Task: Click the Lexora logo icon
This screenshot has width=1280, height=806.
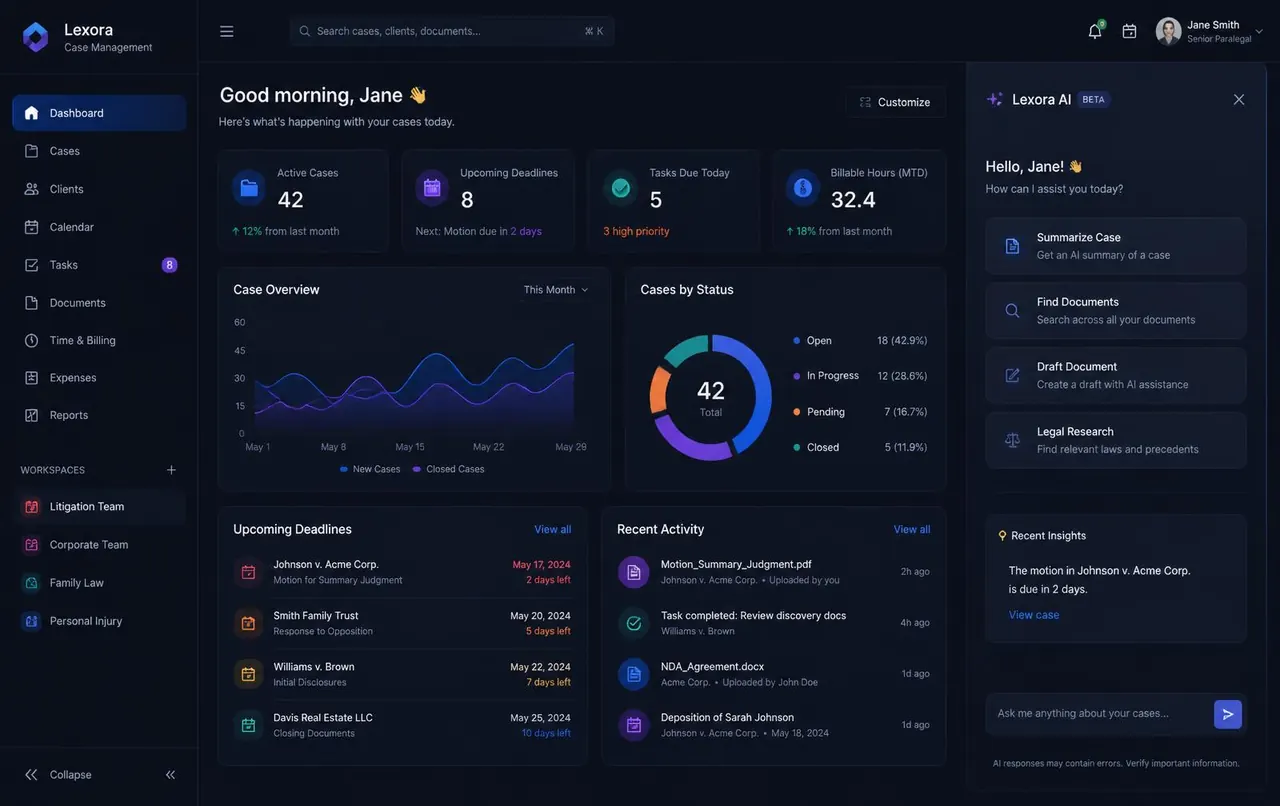Action: pyautogui.click(x=35, y=38)
